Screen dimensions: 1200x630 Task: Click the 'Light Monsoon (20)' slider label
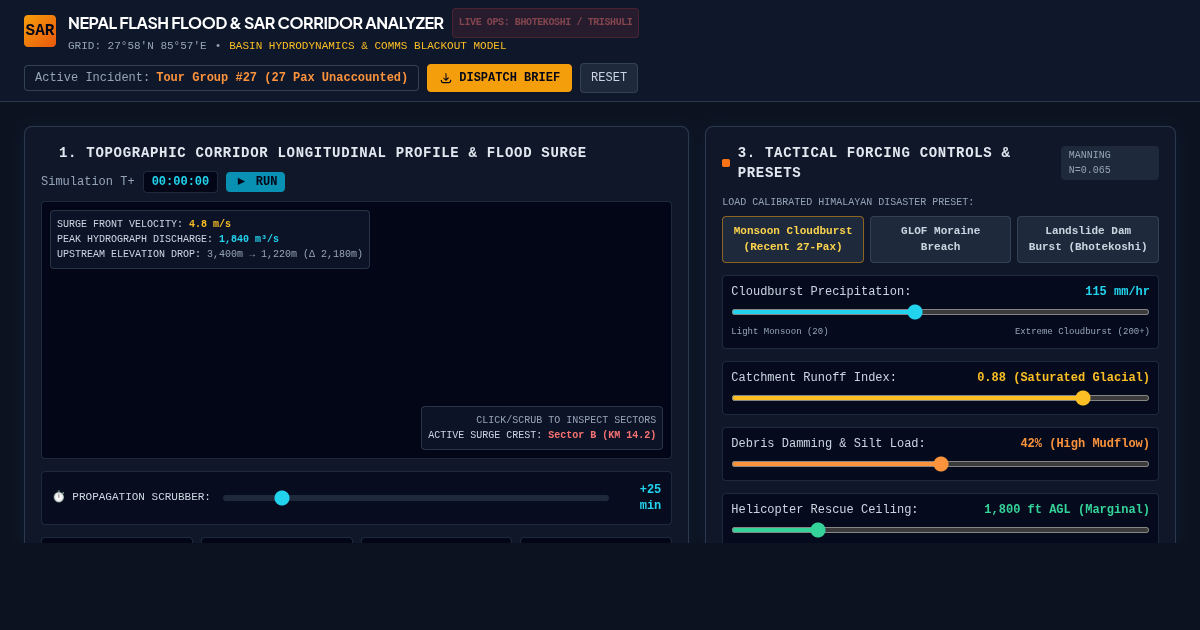tap(780, 332)
